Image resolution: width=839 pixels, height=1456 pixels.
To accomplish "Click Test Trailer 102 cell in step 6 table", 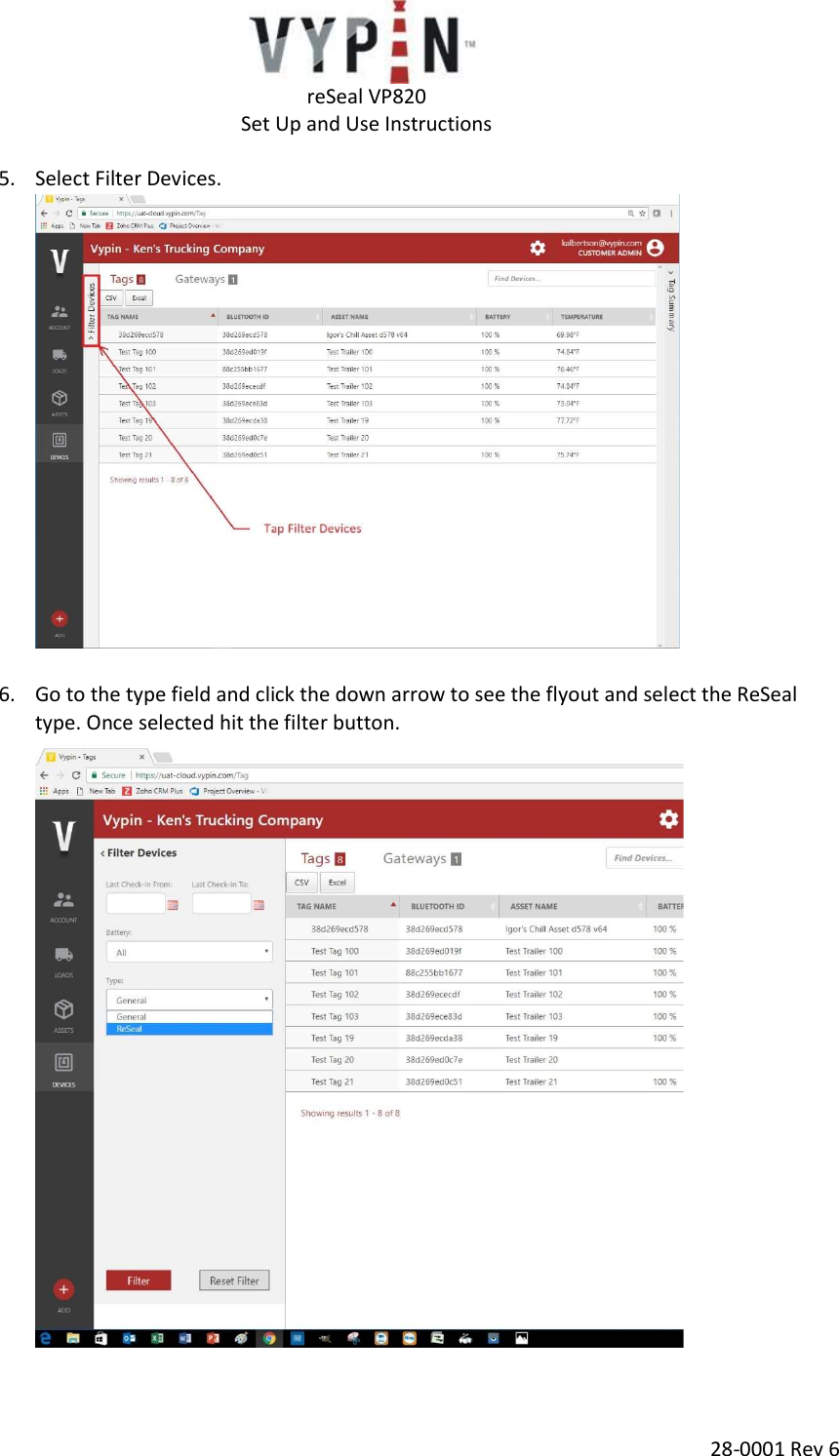I will click(534, 995).
